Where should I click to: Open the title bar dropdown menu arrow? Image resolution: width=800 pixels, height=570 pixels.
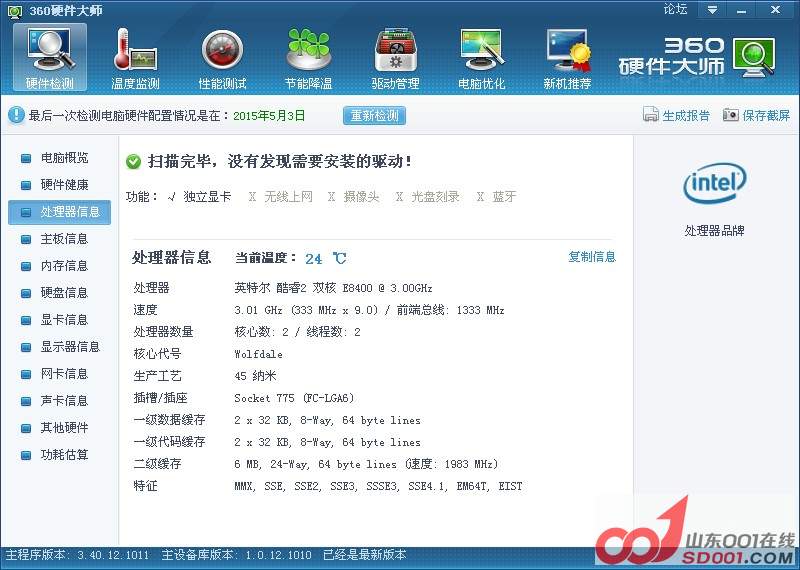712,10
